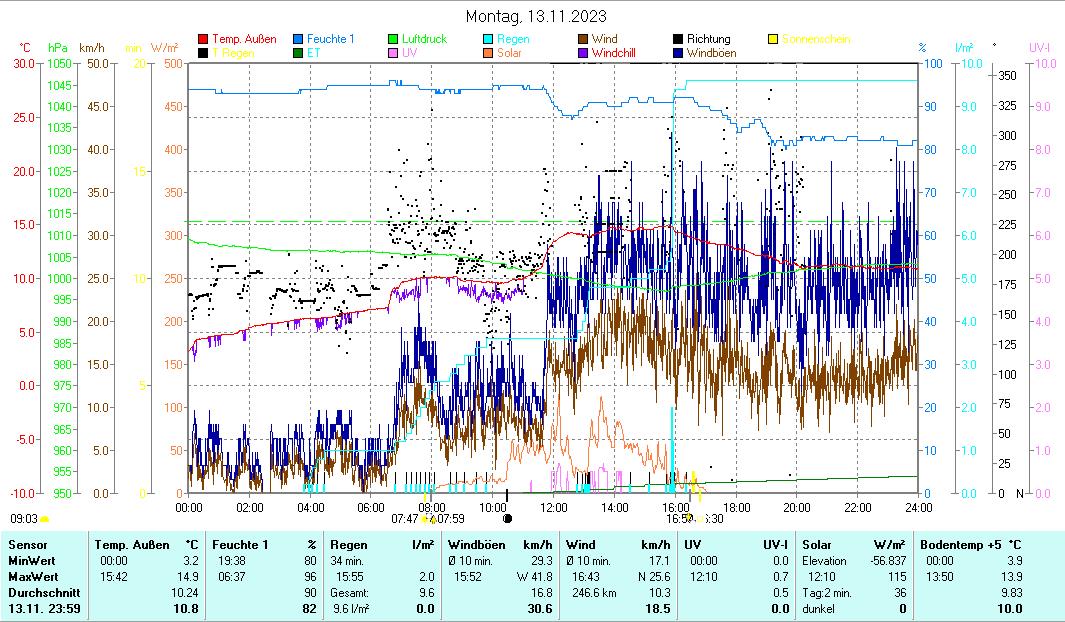The image size is (1065, 622).
Task: Select the brown Wind legend marker
Action: [x=583, y=40]
